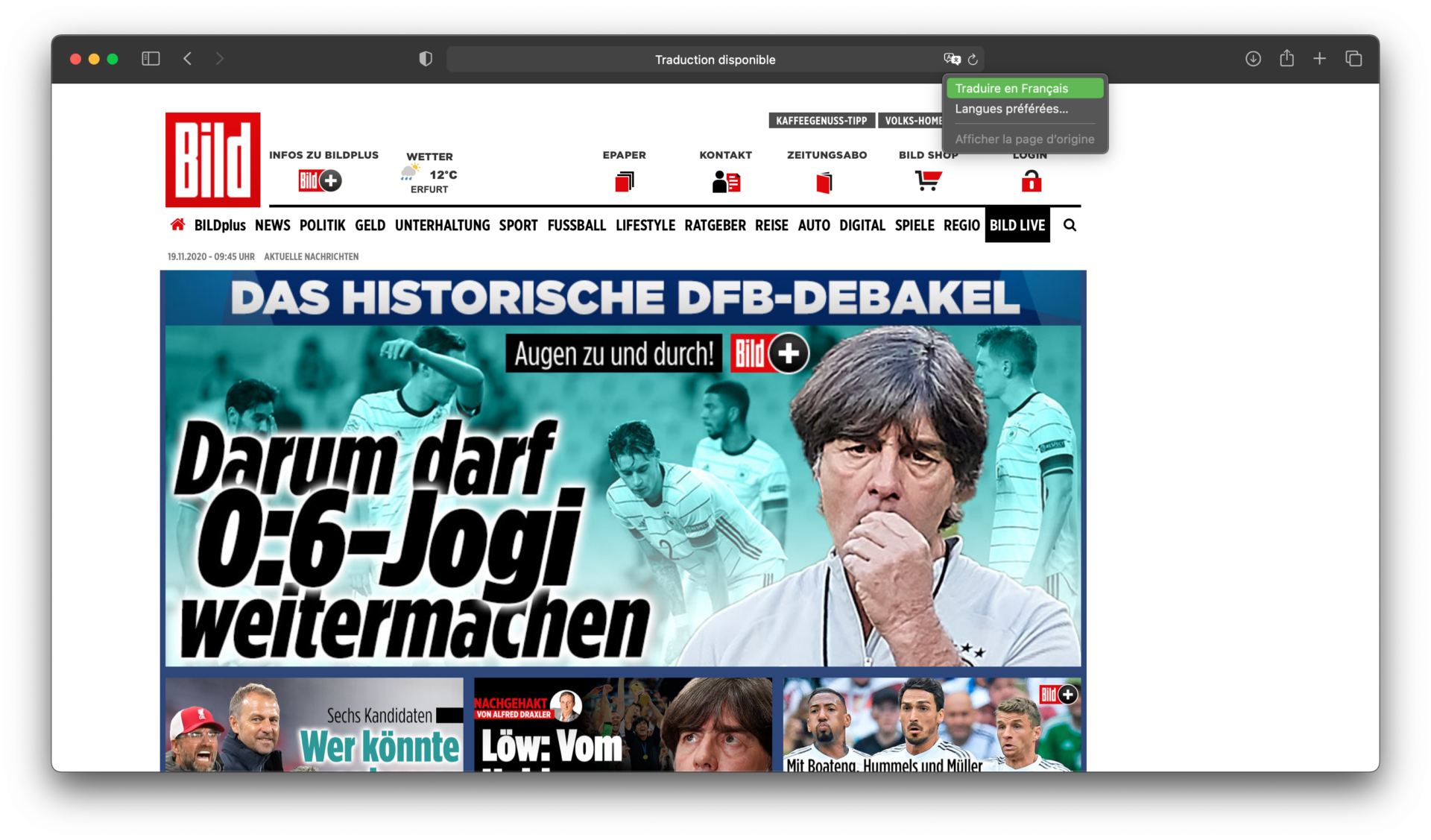The image size is (1431, 840).
Task: Open the BILDplus nav item
Action: pyautogui.click(x=220, y=225)
